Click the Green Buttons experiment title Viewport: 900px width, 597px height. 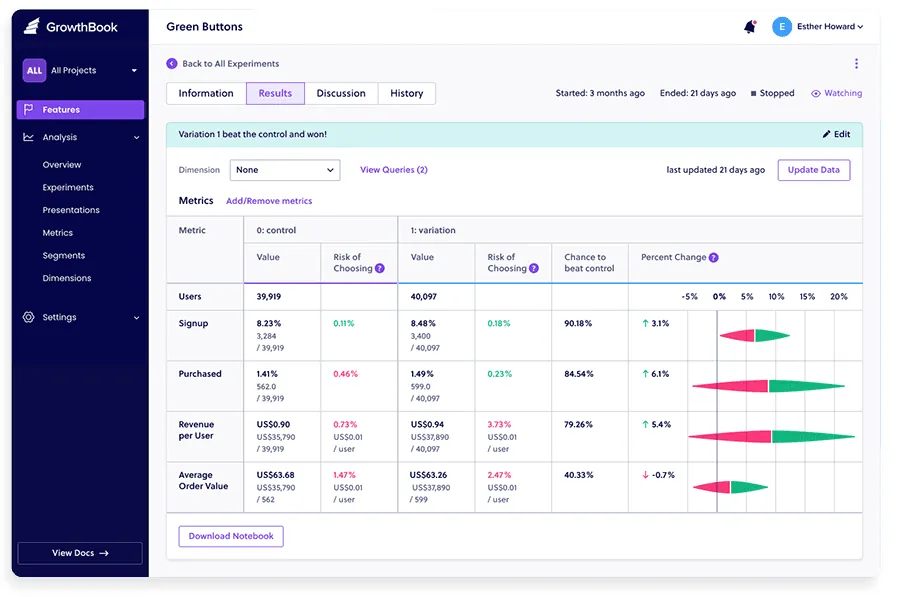pyautogui.click(x=204, y=26)
